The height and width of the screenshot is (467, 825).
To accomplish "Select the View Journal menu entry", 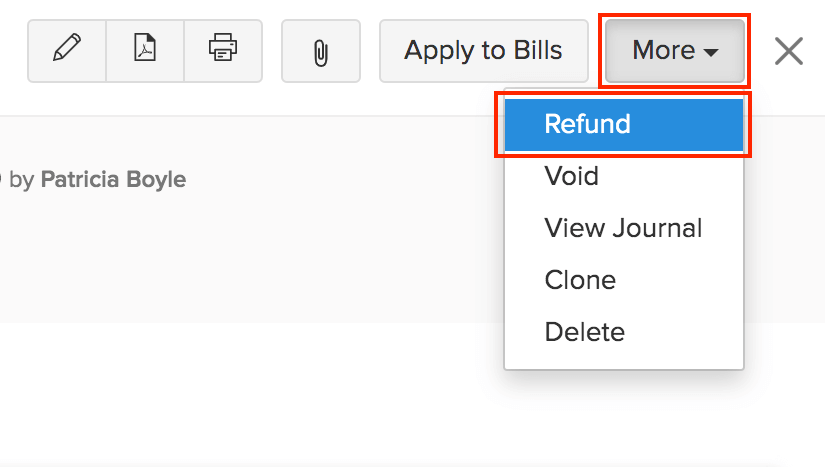I will pyautogui.click(x=623, y=228).
